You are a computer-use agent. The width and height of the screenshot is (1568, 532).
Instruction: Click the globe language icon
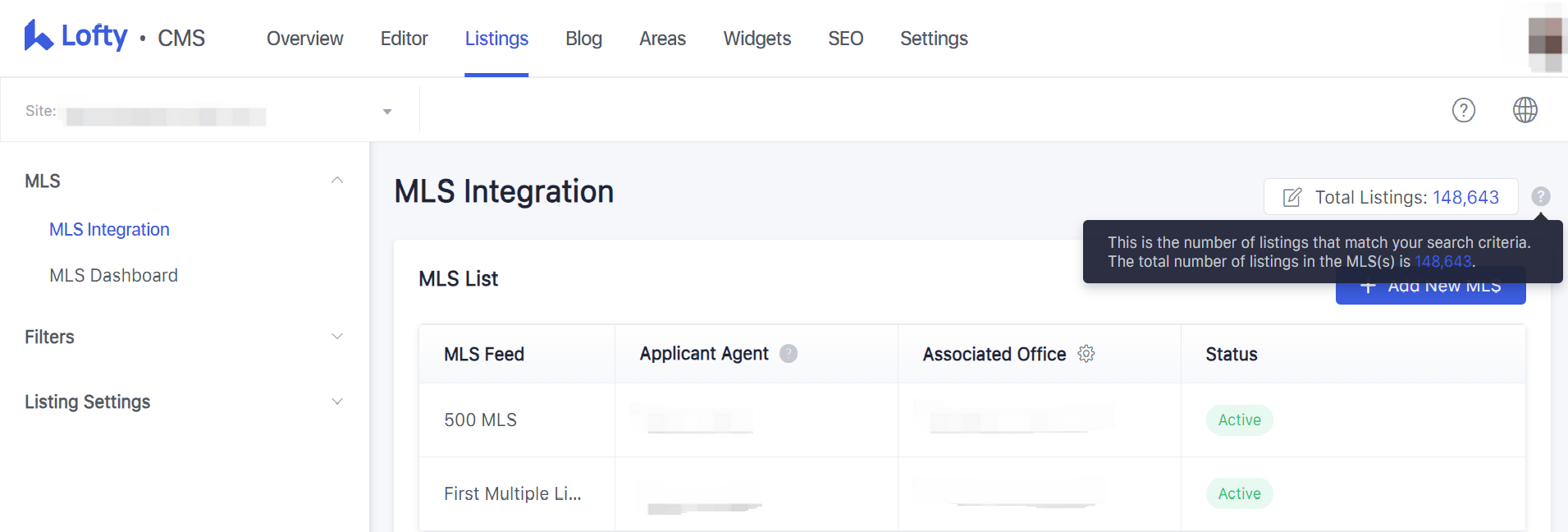(x=1525, y=110)
